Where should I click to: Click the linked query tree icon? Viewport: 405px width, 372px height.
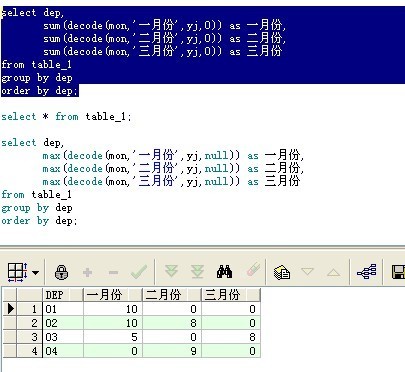(x=367, y=272)
